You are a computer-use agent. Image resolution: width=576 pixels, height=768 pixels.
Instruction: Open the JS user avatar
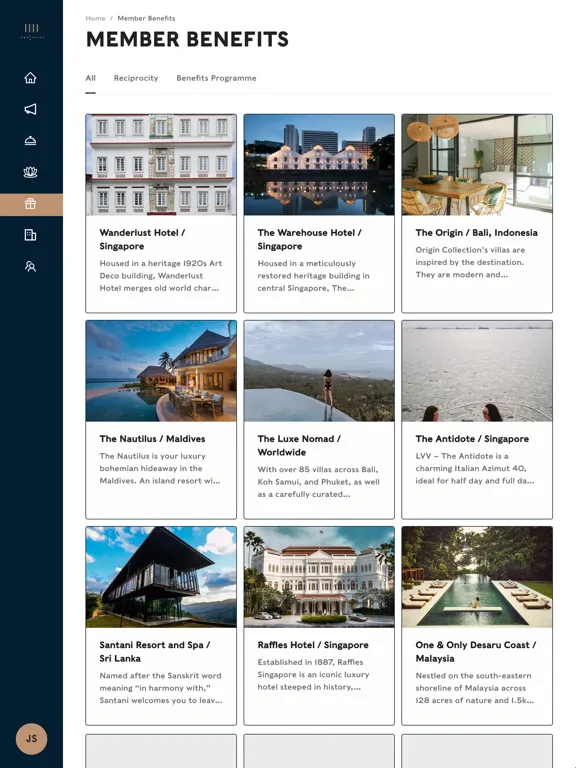pyautogui.click(x=31, y=739)
